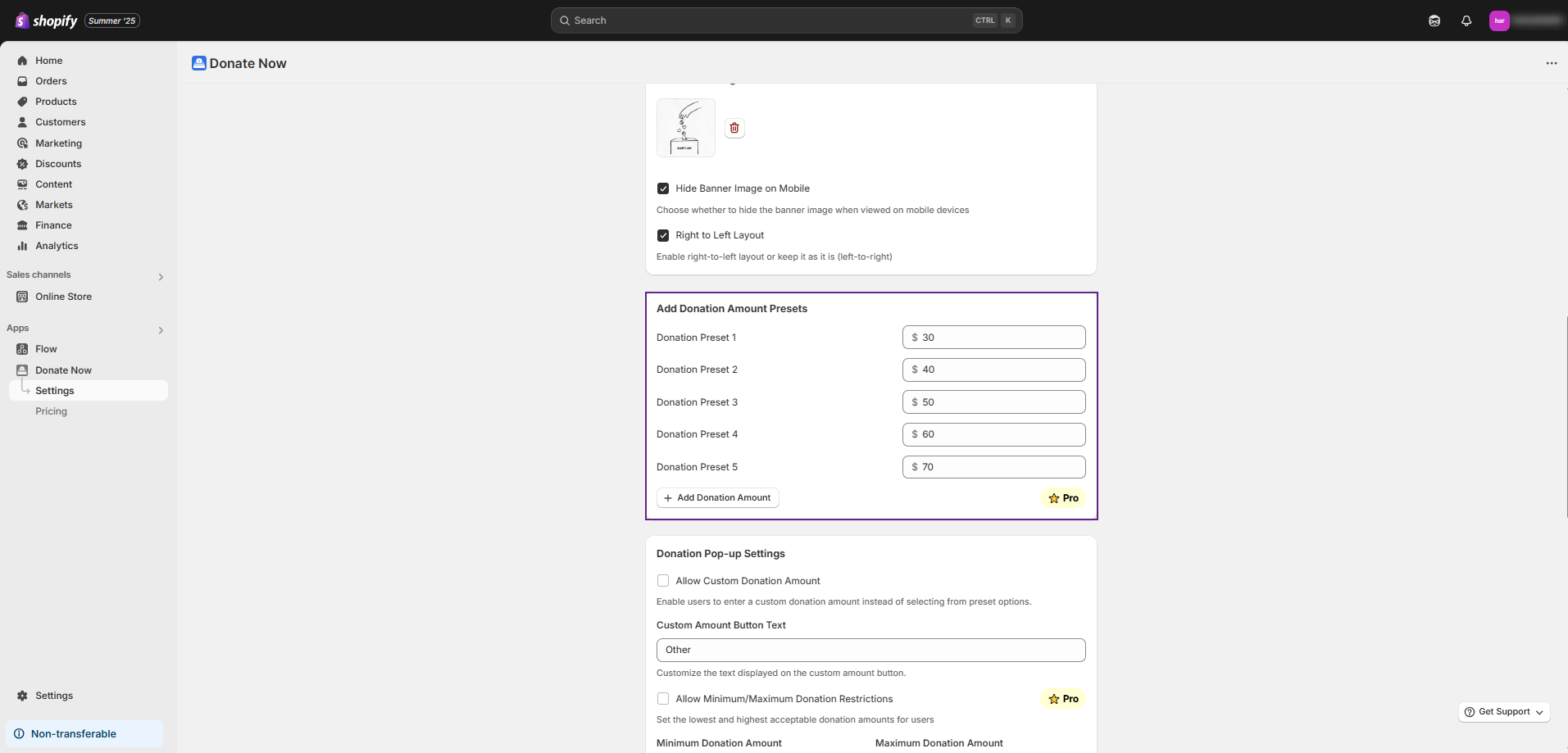Click the Pro badge near Add Donation Amount
Image resolution: width=1568 pixels, height=753 pixels.
point(1063,498)
